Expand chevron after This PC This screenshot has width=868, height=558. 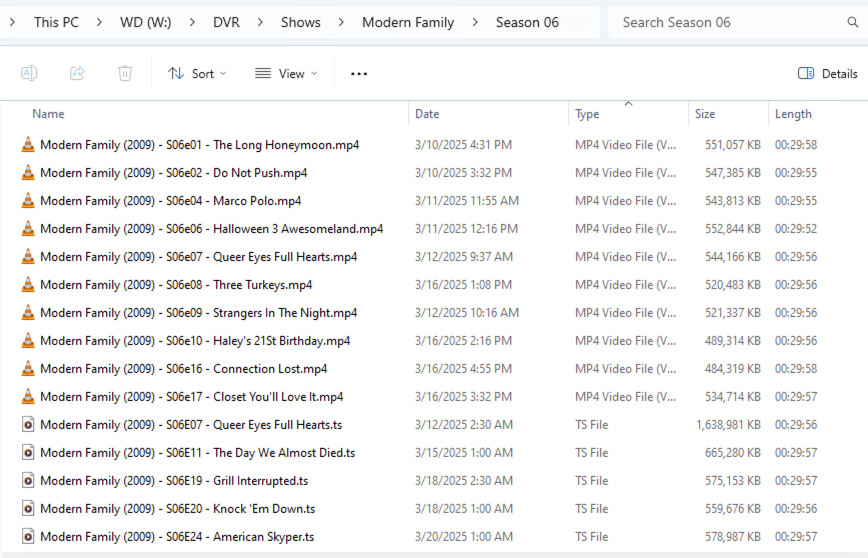(99, 22)
